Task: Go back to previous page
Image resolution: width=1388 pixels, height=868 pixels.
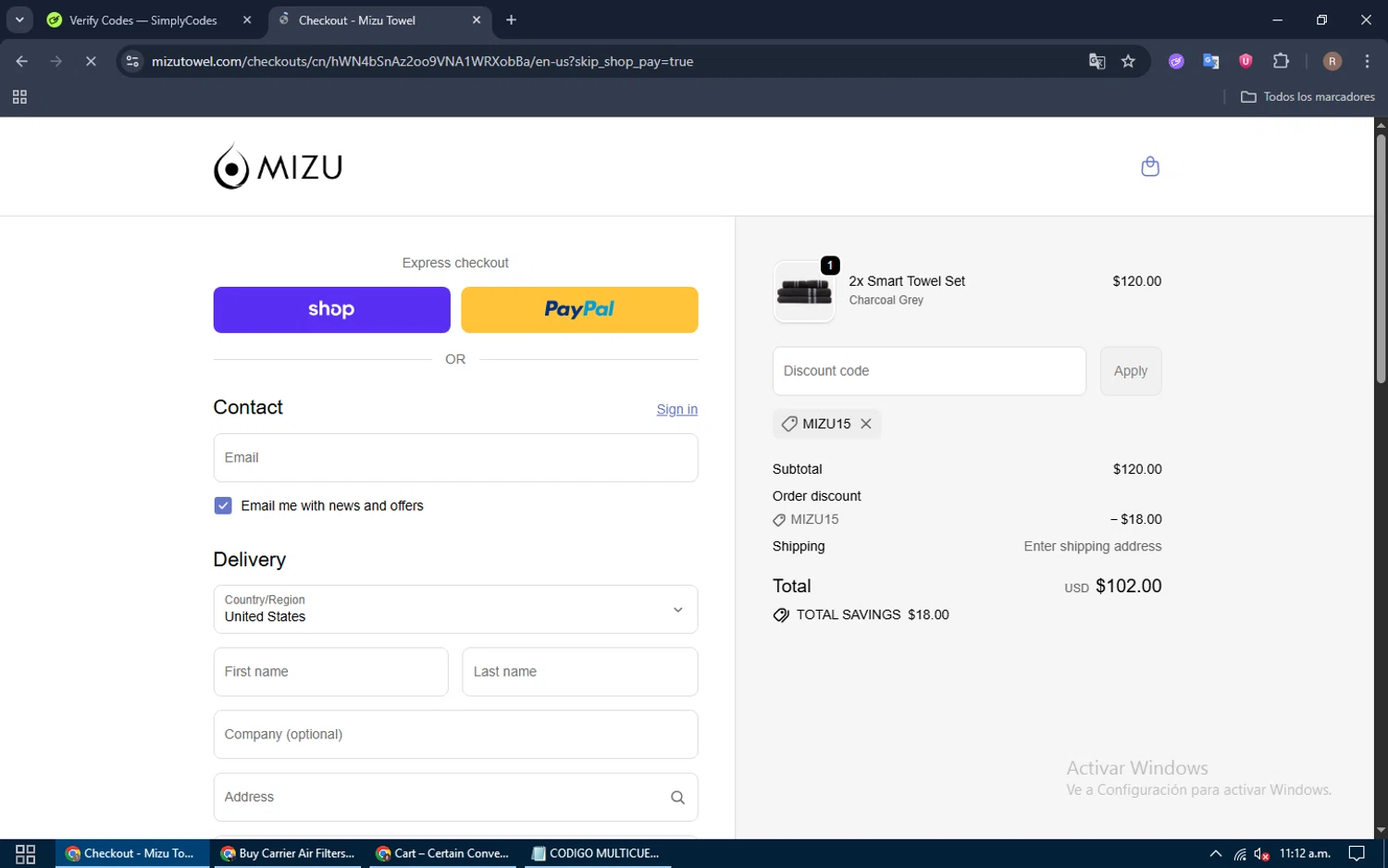Action: click(x=22, y=61)
